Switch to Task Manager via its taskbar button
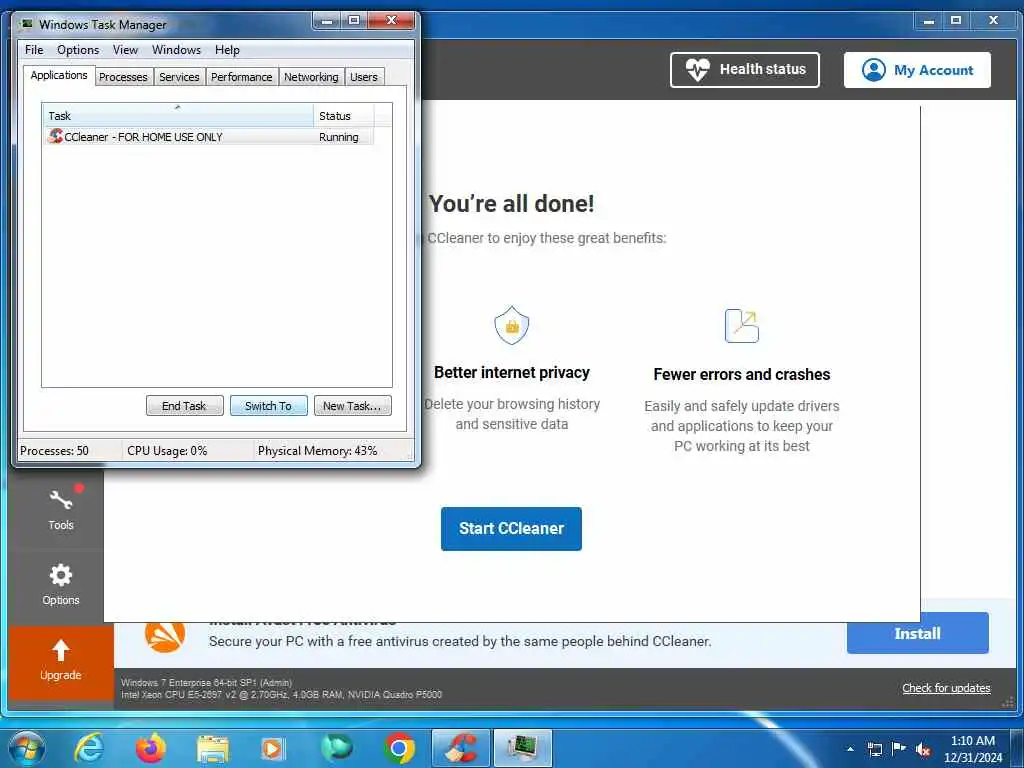This screenshot has height=768, width=1024. (523, 748)
